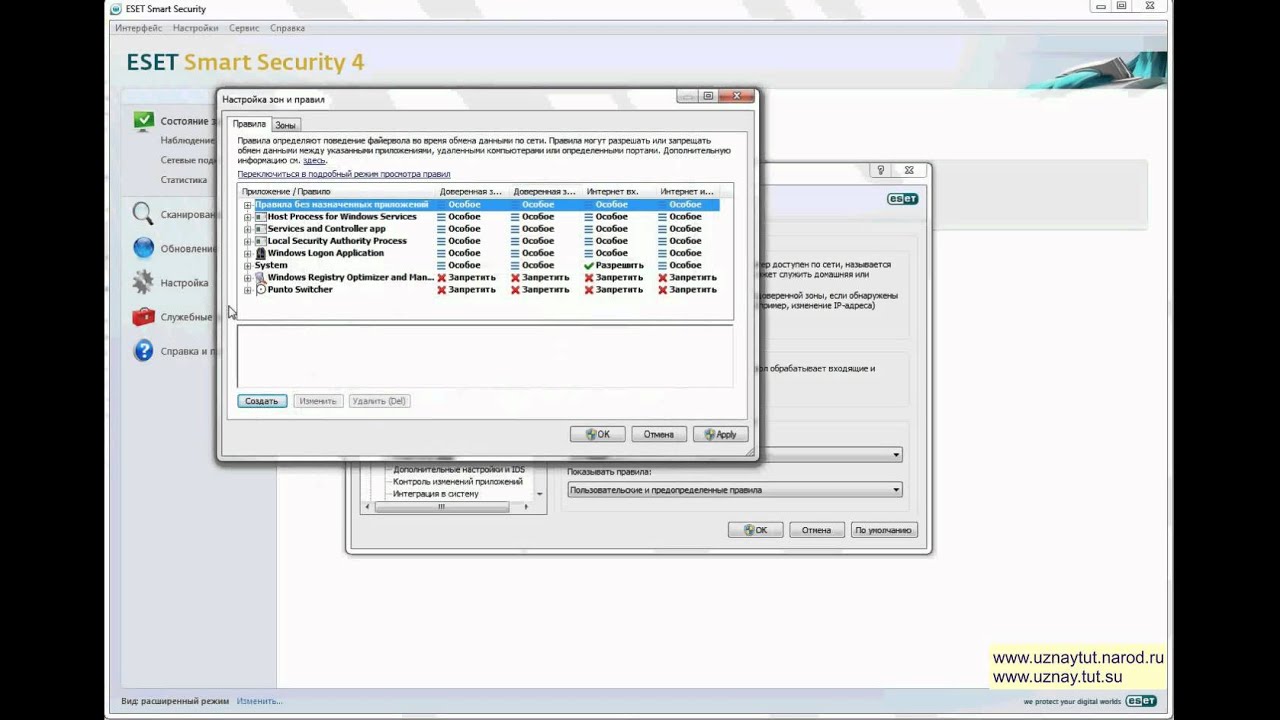Click the protection status monitor icon in the sidebar
This screenshot has width=1280, height=720.
pos(144,121)
